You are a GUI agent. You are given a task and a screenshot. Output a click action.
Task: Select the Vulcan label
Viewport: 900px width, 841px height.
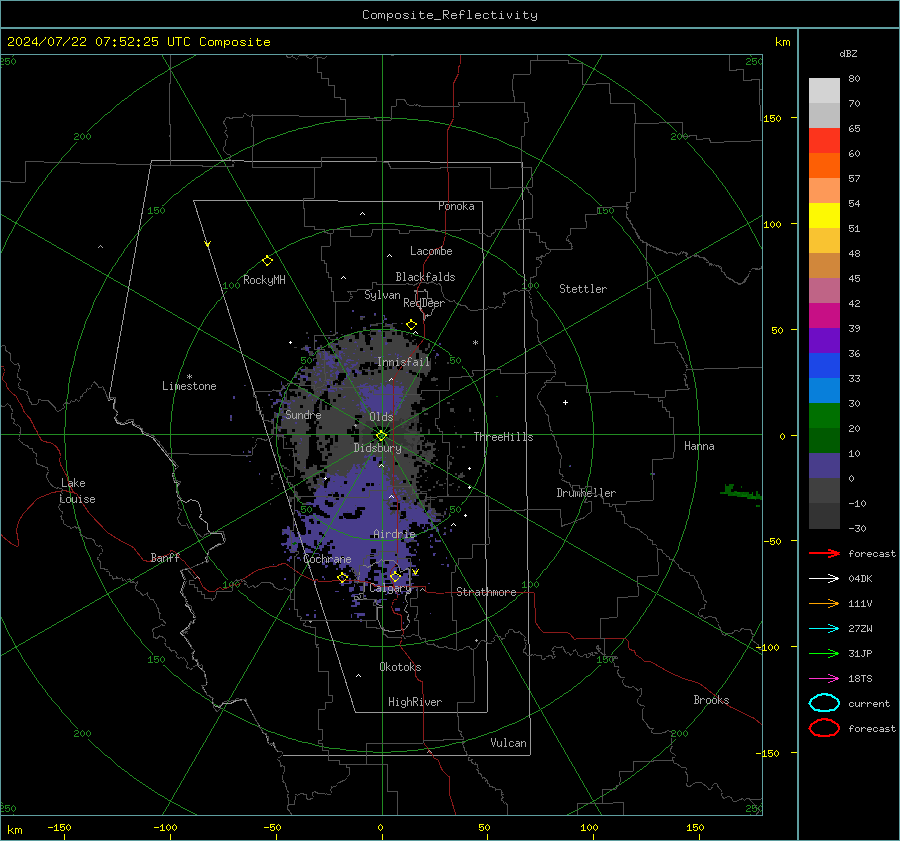pos(508,743)
